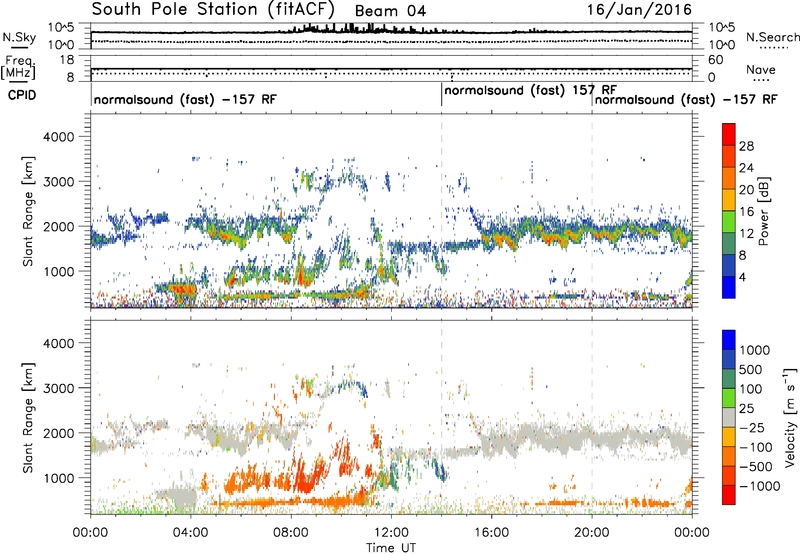The height and width of the screenshot is (554, 800).
Task: Click the 'Freq. [MHz]' axis label
Action: 18,68
